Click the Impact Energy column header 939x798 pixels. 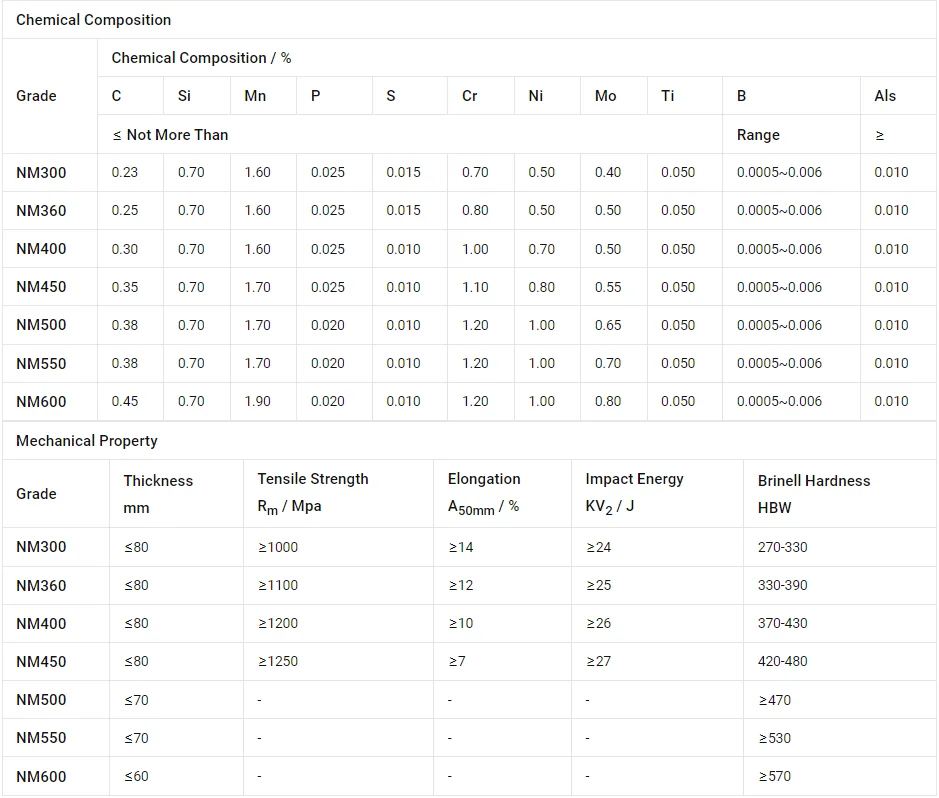pyautogui.click(x=634, y=480)
